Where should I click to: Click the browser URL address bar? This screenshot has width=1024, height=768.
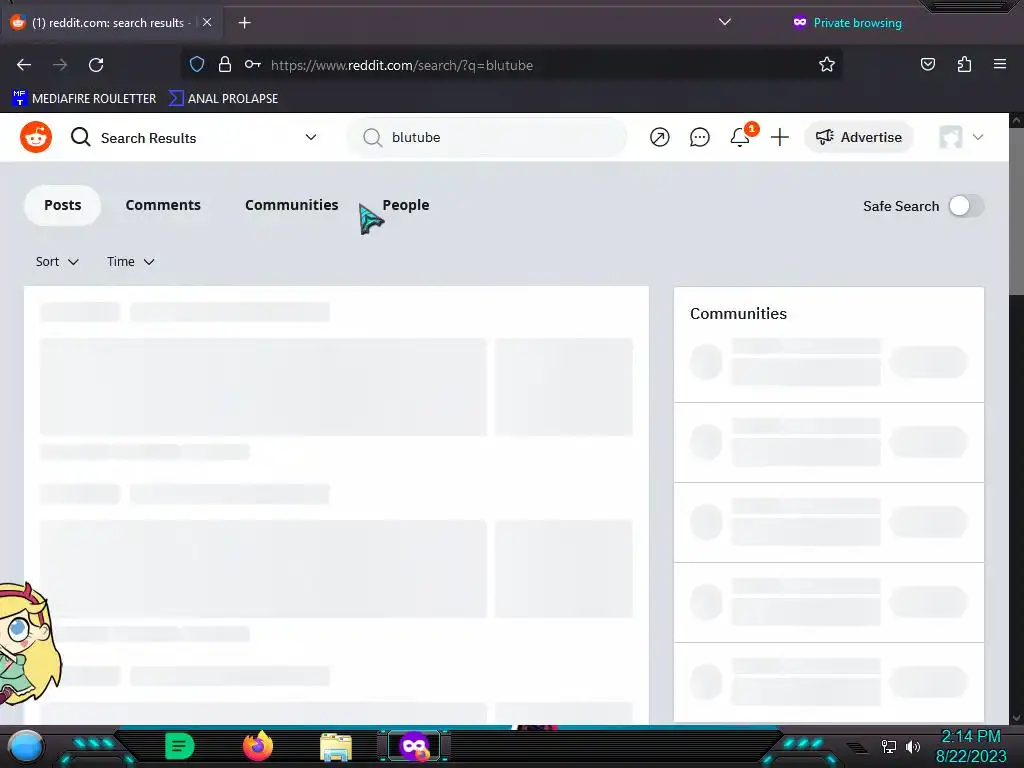pyautogui.click(x=509, y=65)
